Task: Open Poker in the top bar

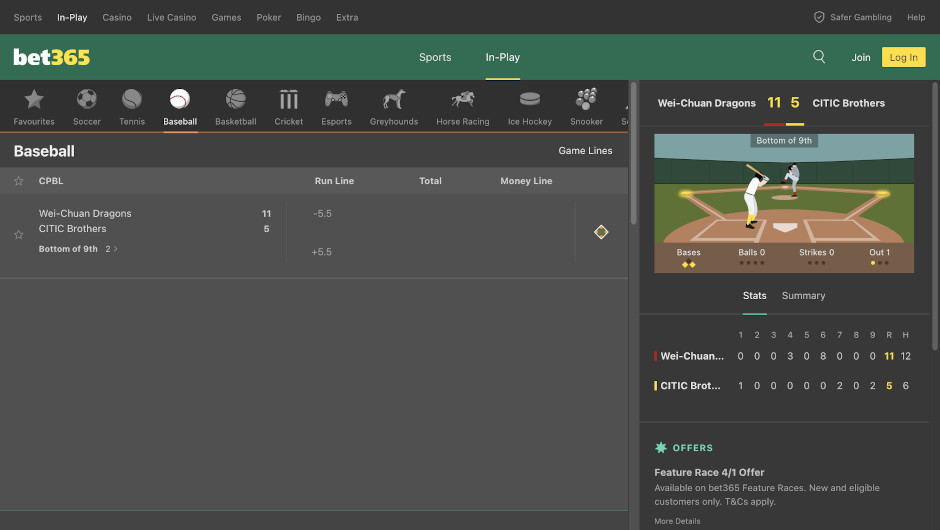Action: 269,17
